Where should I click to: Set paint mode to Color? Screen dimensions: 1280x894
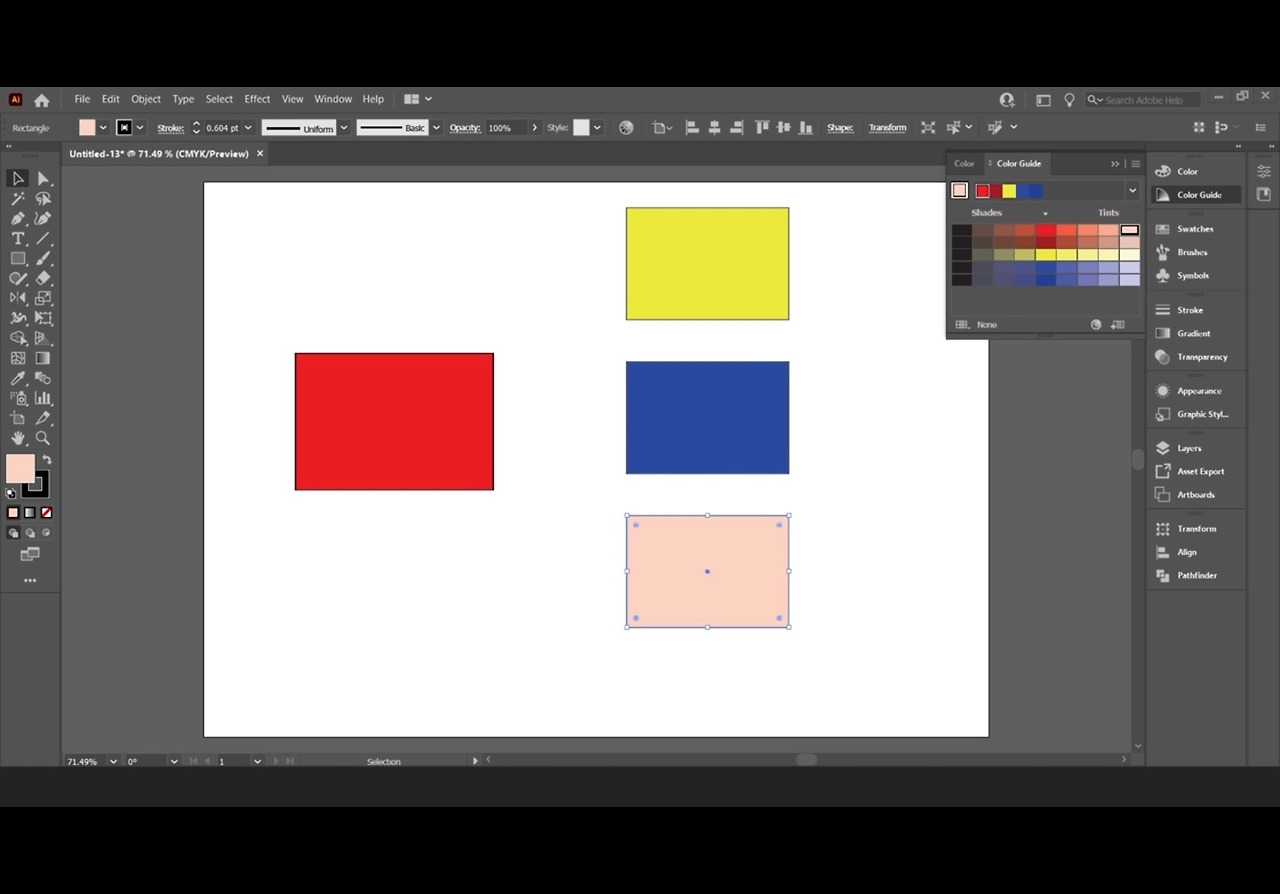[x=13, y=513]
